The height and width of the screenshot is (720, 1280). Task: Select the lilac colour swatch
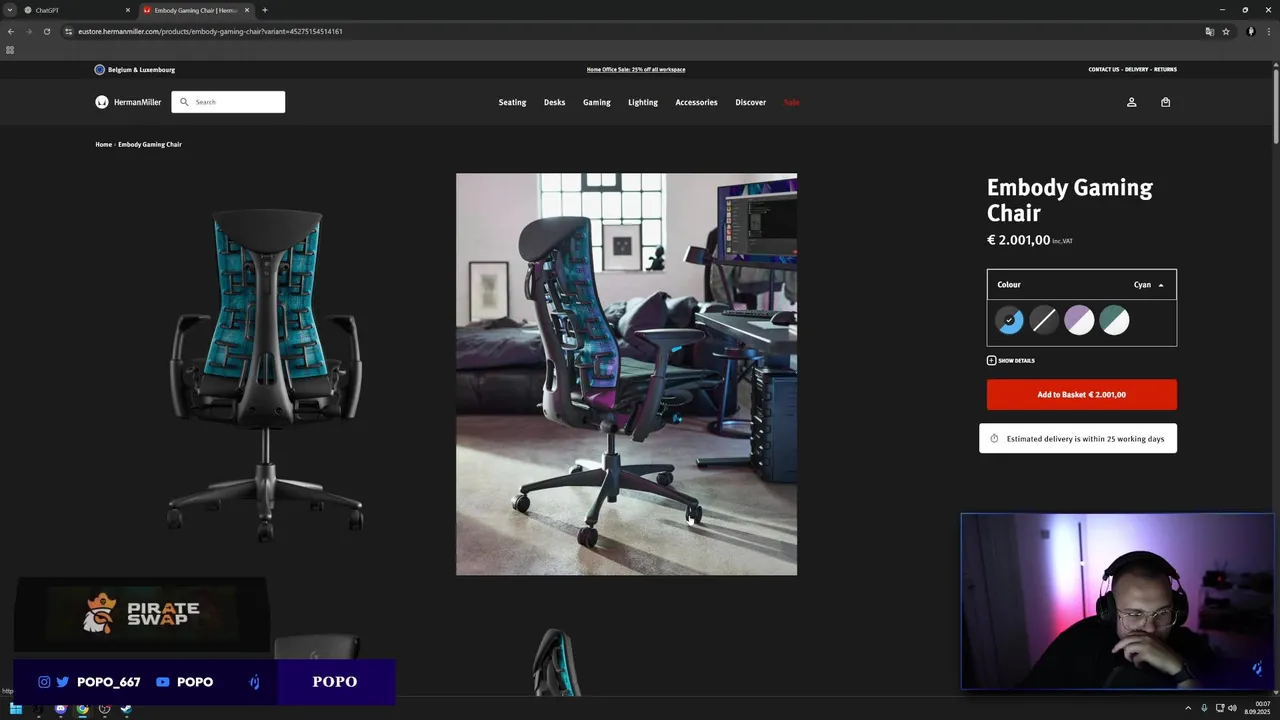(1079, 320)
